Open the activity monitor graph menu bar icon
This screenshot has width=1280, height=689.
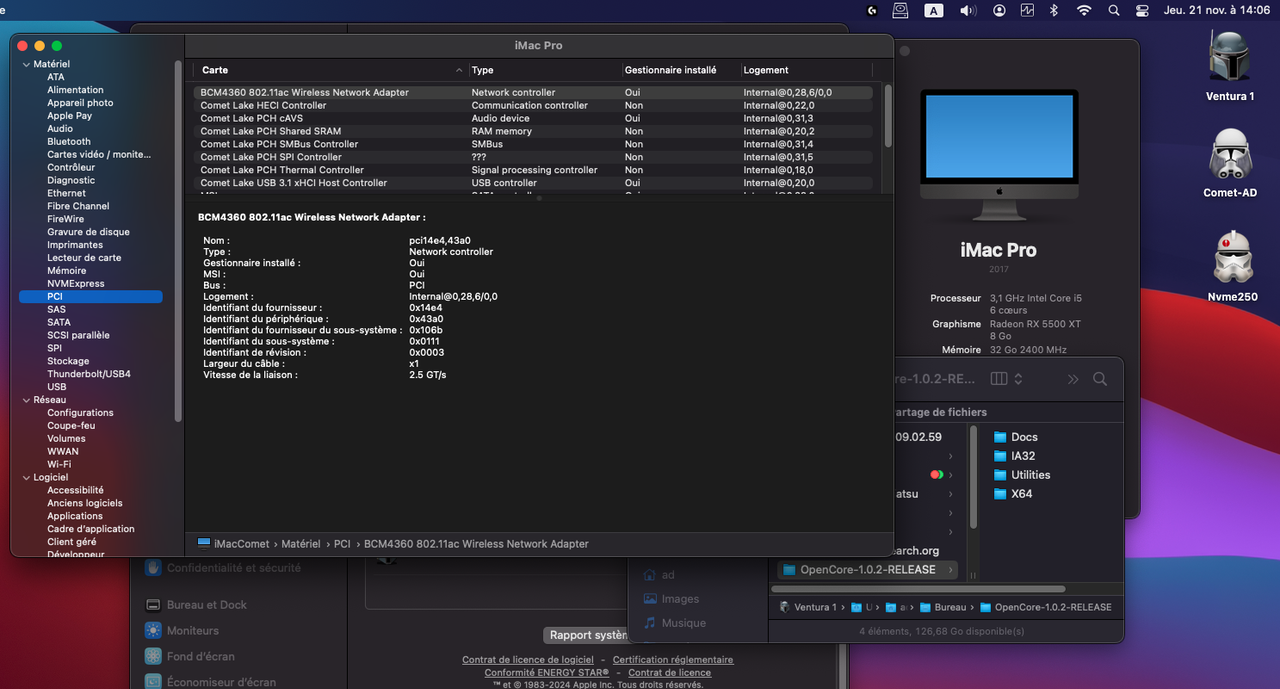[x=1027, y=10]
